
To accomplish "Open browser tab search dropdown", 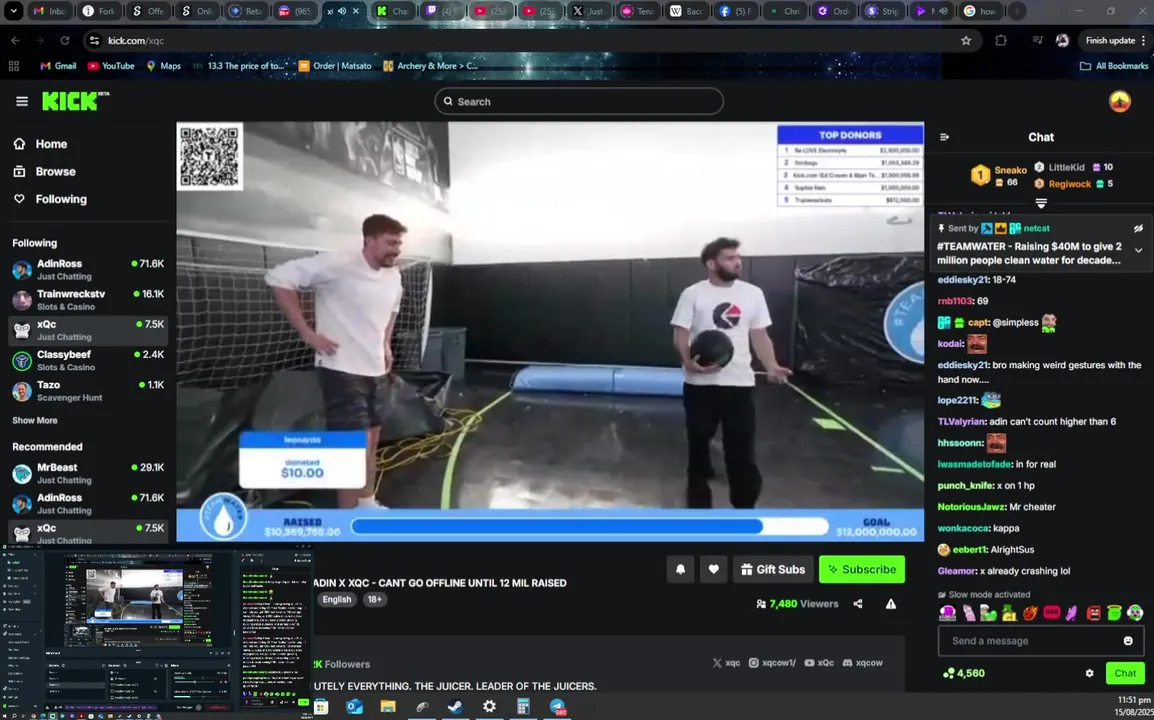I will (13, 11).
